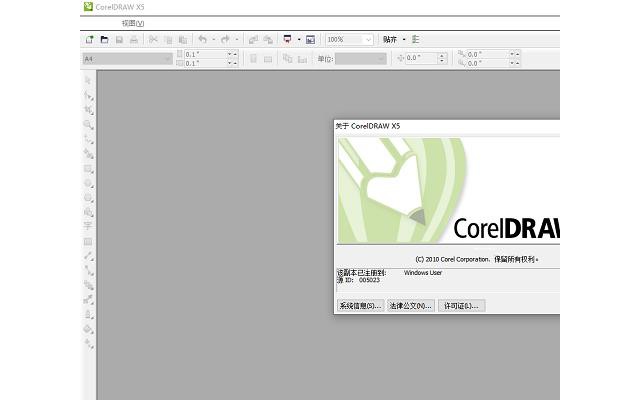
Task: Select the Smart Fill tool
Action: tap(89, 154)
